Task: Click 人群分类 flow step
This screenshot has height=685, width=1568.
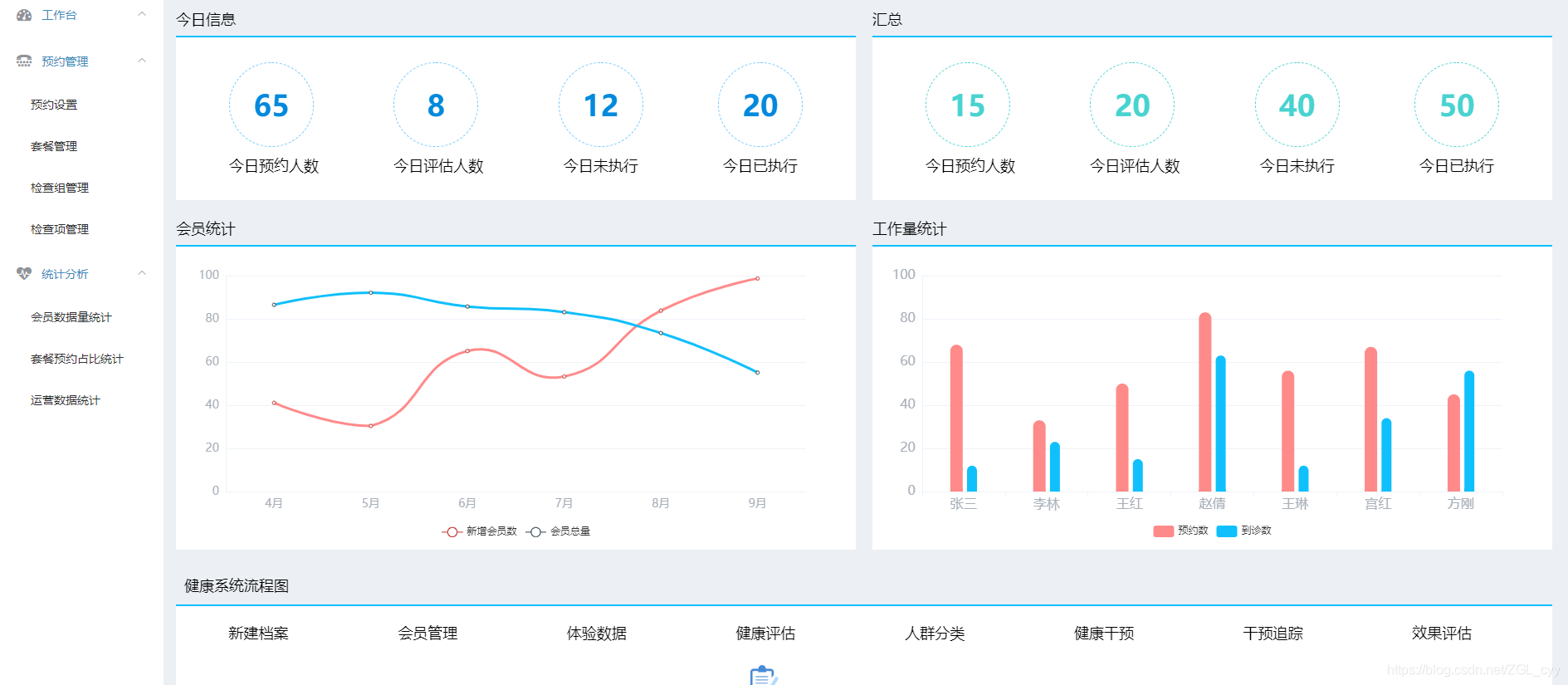Action: (935, 634)
